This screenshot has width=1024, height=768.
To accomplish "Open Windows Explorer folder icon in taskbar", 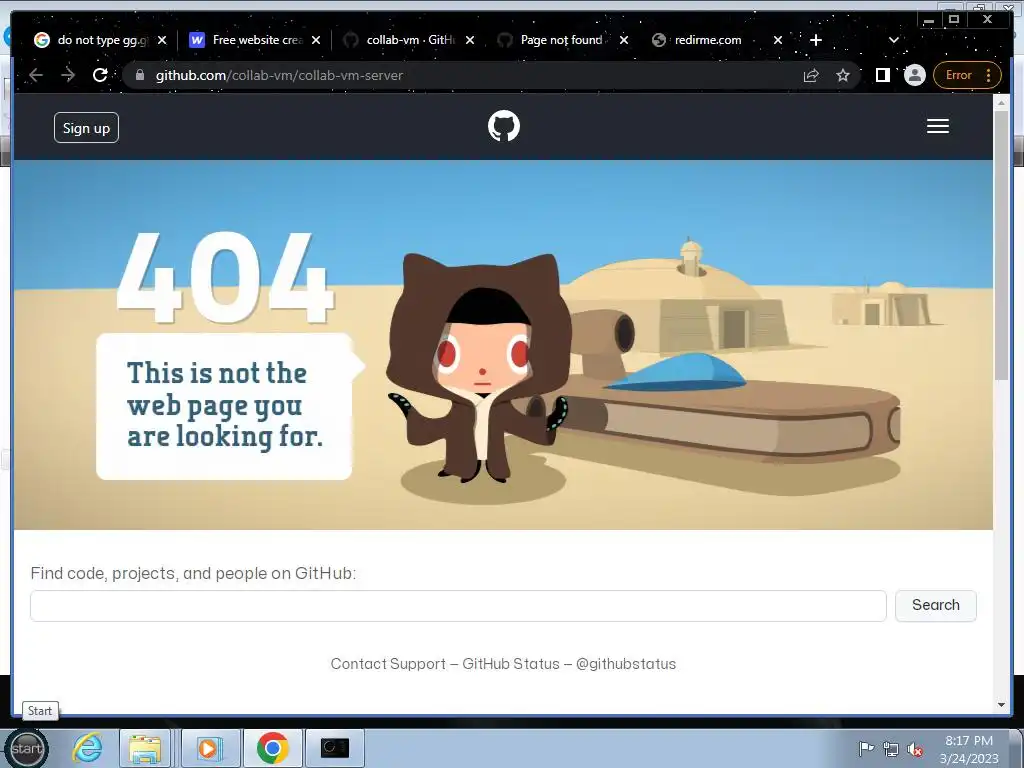I will [x=145, y=748].
